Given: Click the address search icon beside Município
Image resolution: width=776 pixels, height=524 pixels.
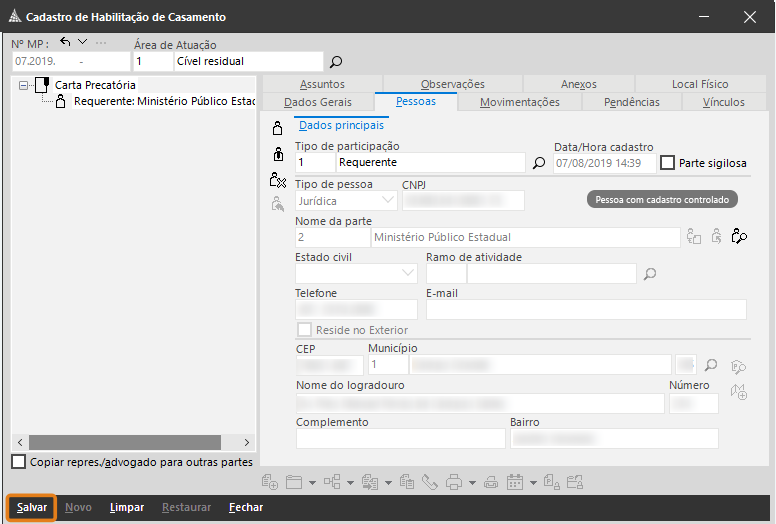Looking at the screenshot, I should click(x=738, y=367).
